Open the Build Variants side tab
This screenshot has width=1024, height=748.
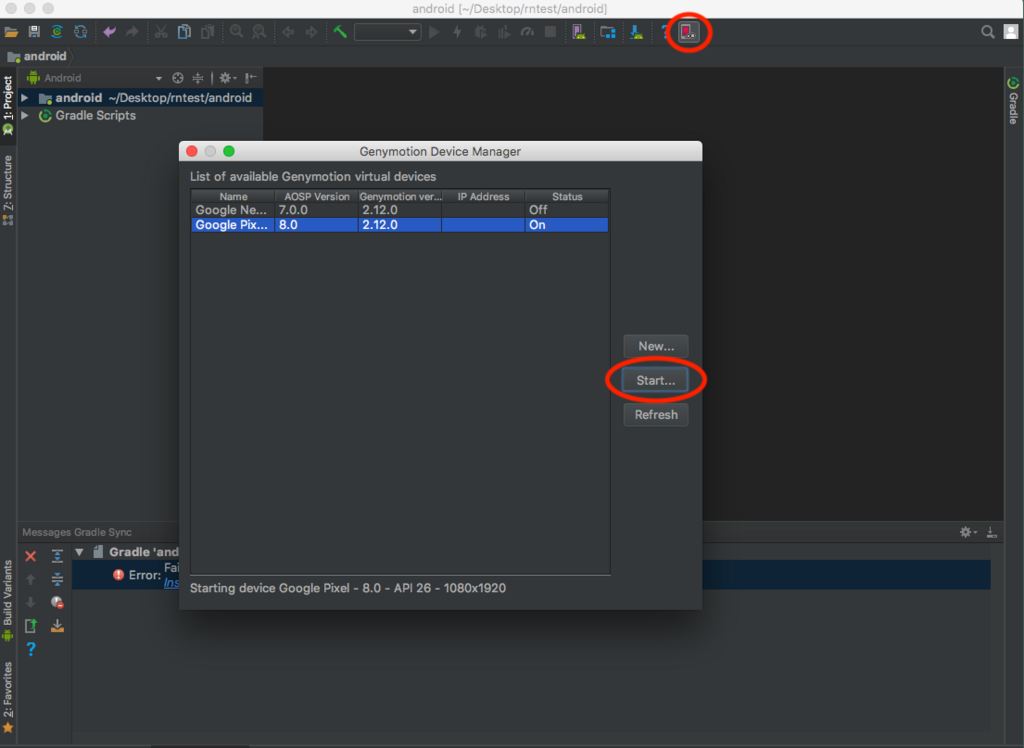point(8,600)
